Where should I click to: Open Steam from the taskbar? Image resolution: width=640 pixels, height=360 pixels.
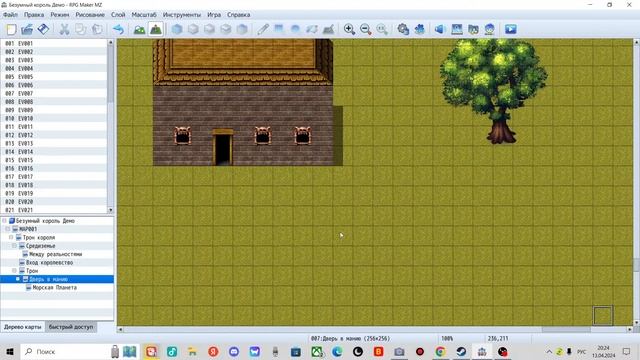(461, 351)
